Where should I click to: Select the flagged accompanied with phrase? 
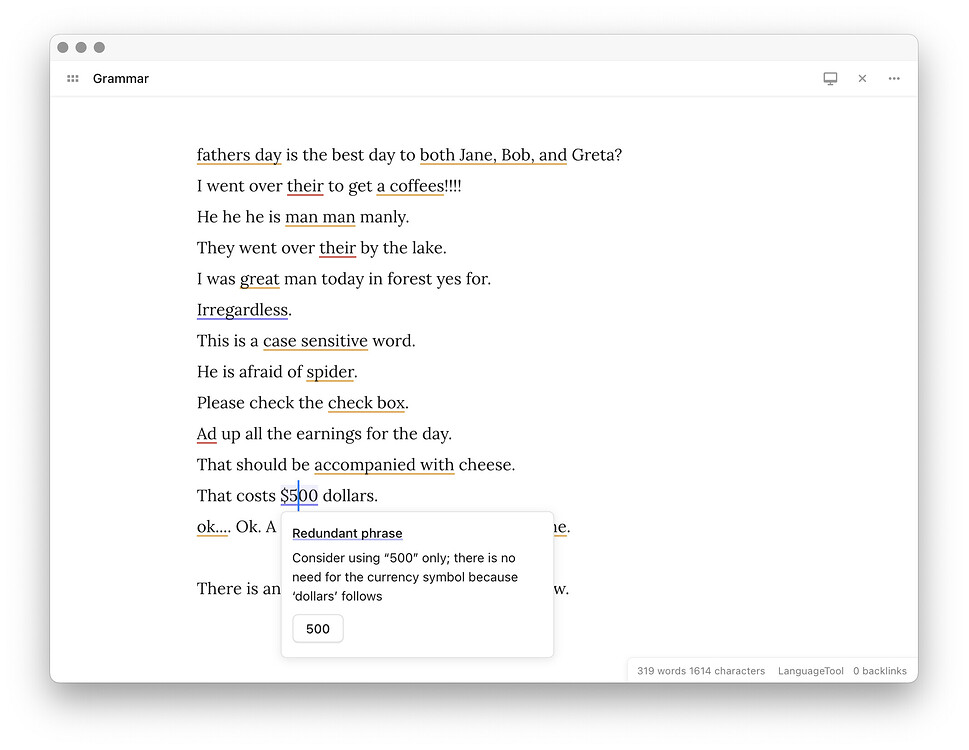(384, 464)
